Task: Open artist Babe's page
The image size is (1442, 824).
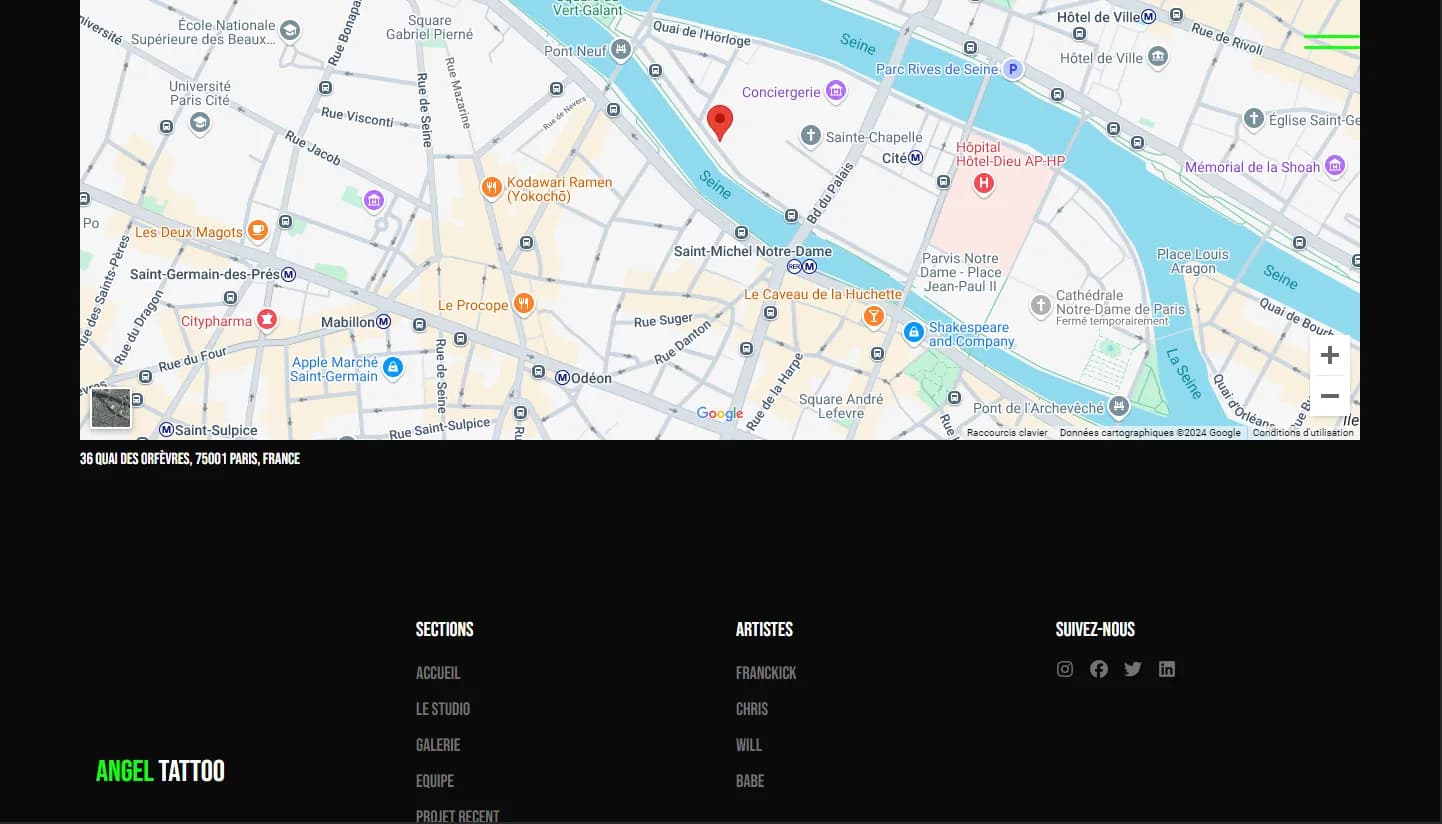Action: tap(750, 781)
